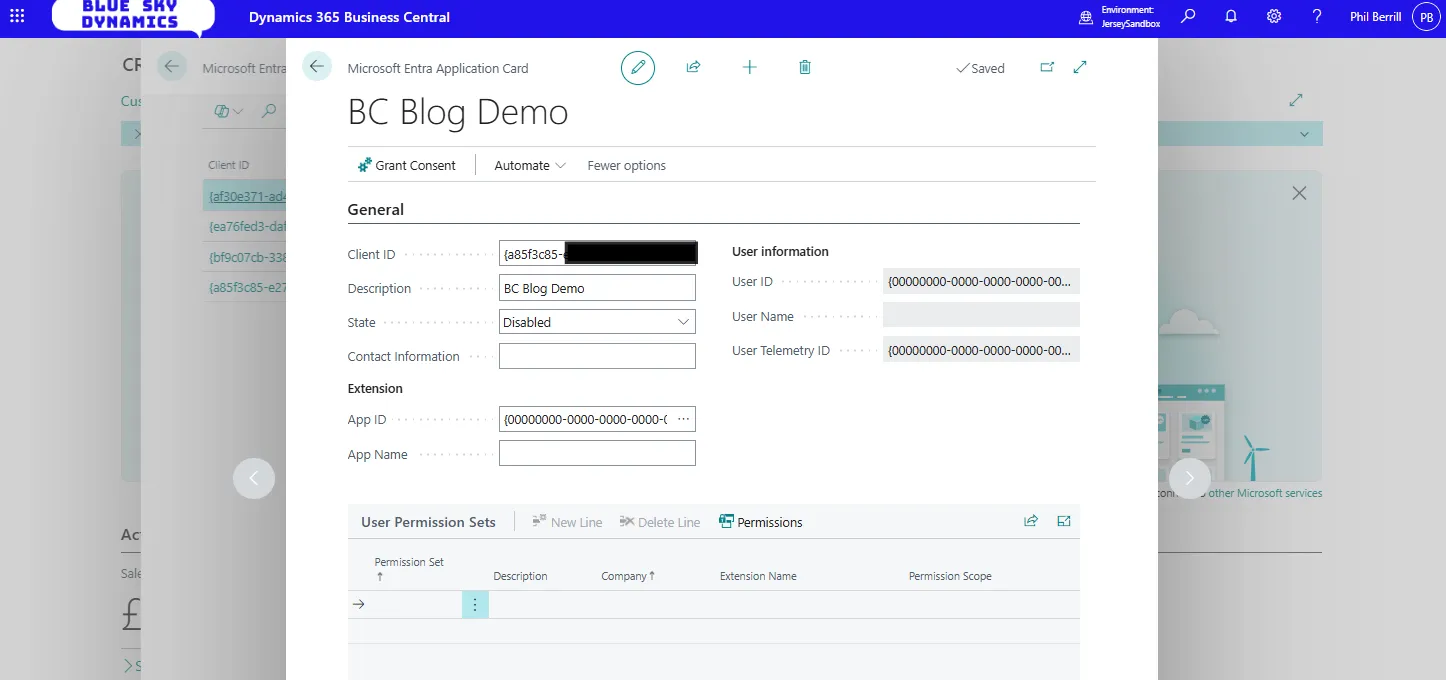This screenshot has height=680, width=1446.
Task: Expand User Permission Sets part
Action: [x=1064, y=521]
